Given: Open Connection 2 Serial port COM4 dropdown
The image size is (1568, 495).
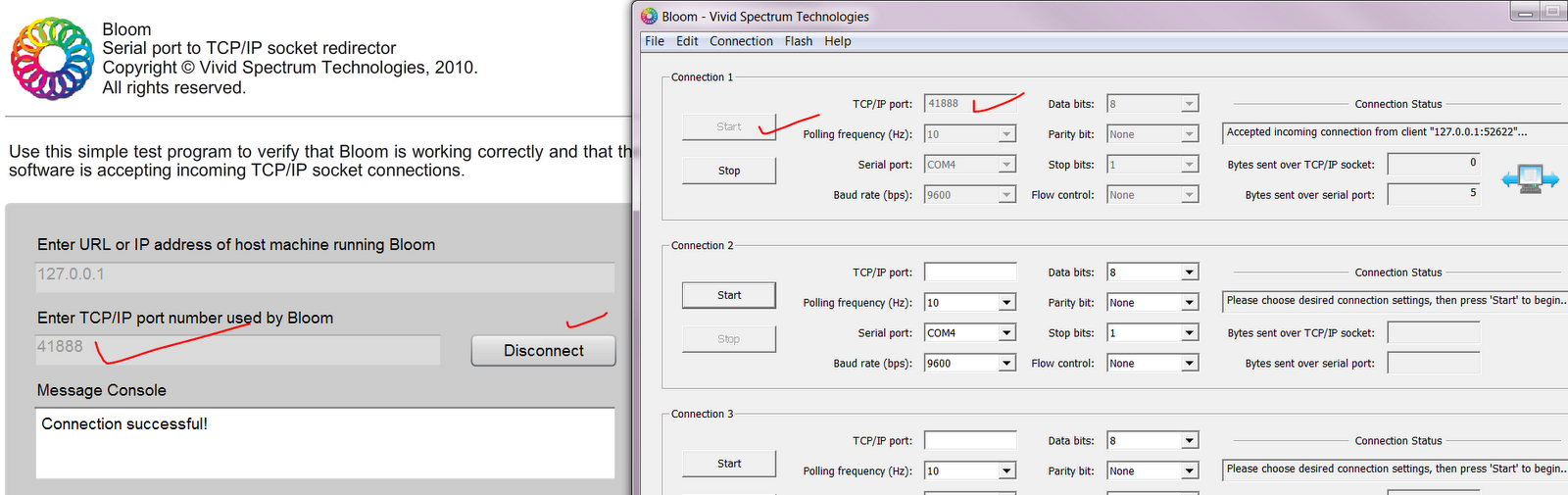Looking at the screenshot, I should pyautogui.click(x=970, y=333).
